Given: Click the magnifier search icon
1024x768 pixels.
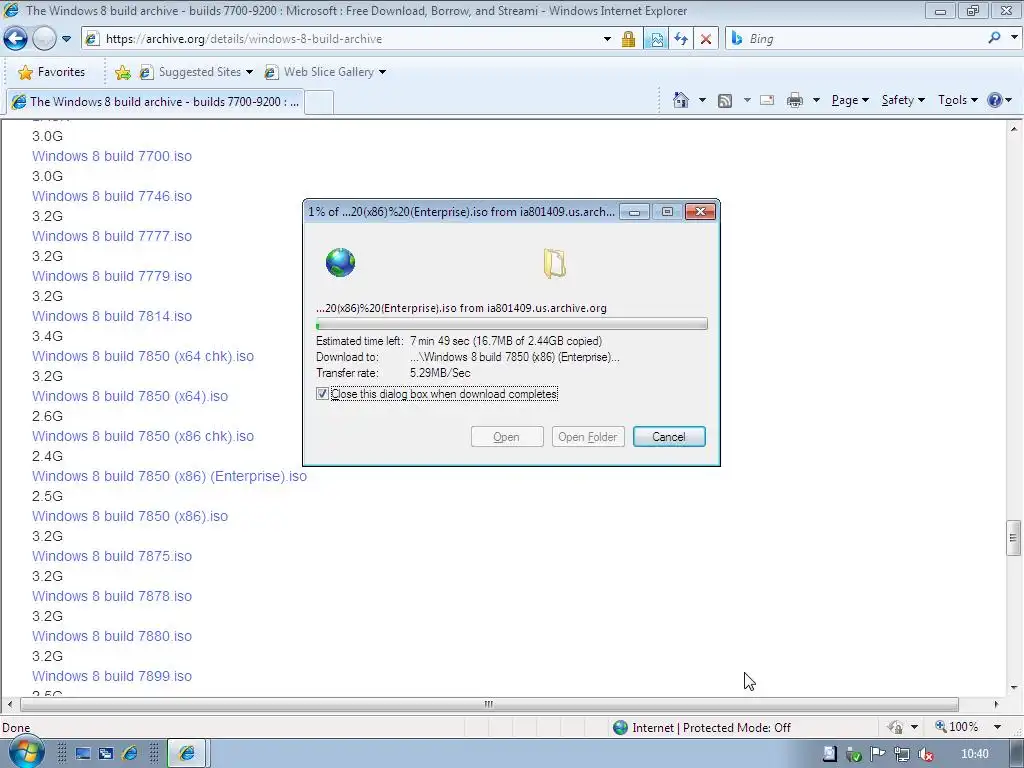Looking at the screenshot, I should [x=994, y=38].
